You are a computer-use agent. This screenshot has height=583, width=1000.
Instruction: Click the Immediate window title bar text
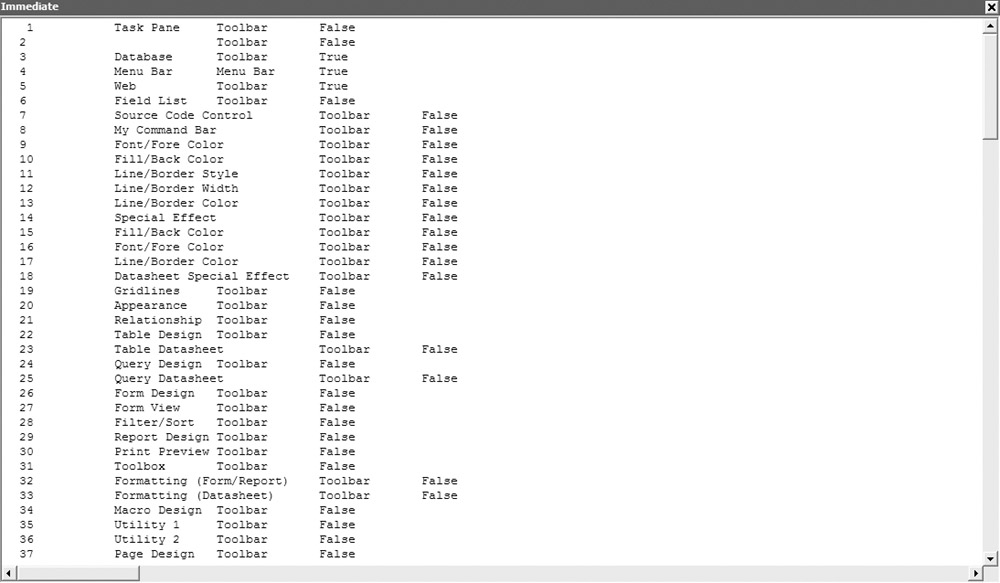pyautogui.click(x=30, y=7)
